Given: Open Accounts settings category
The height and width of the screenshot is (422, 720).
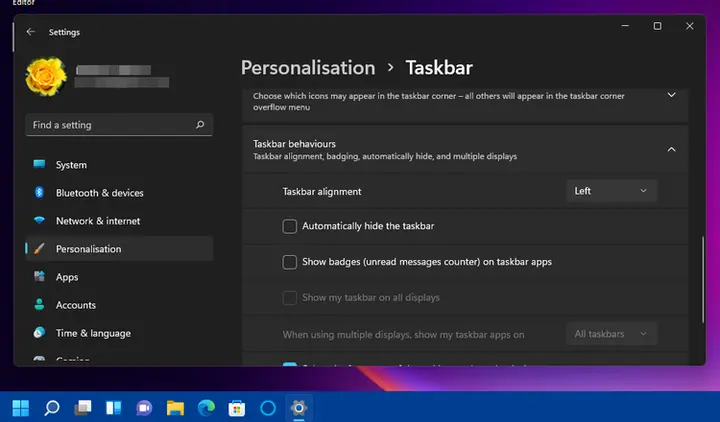Looking at the screenshot, I should [x=119, y=304].
